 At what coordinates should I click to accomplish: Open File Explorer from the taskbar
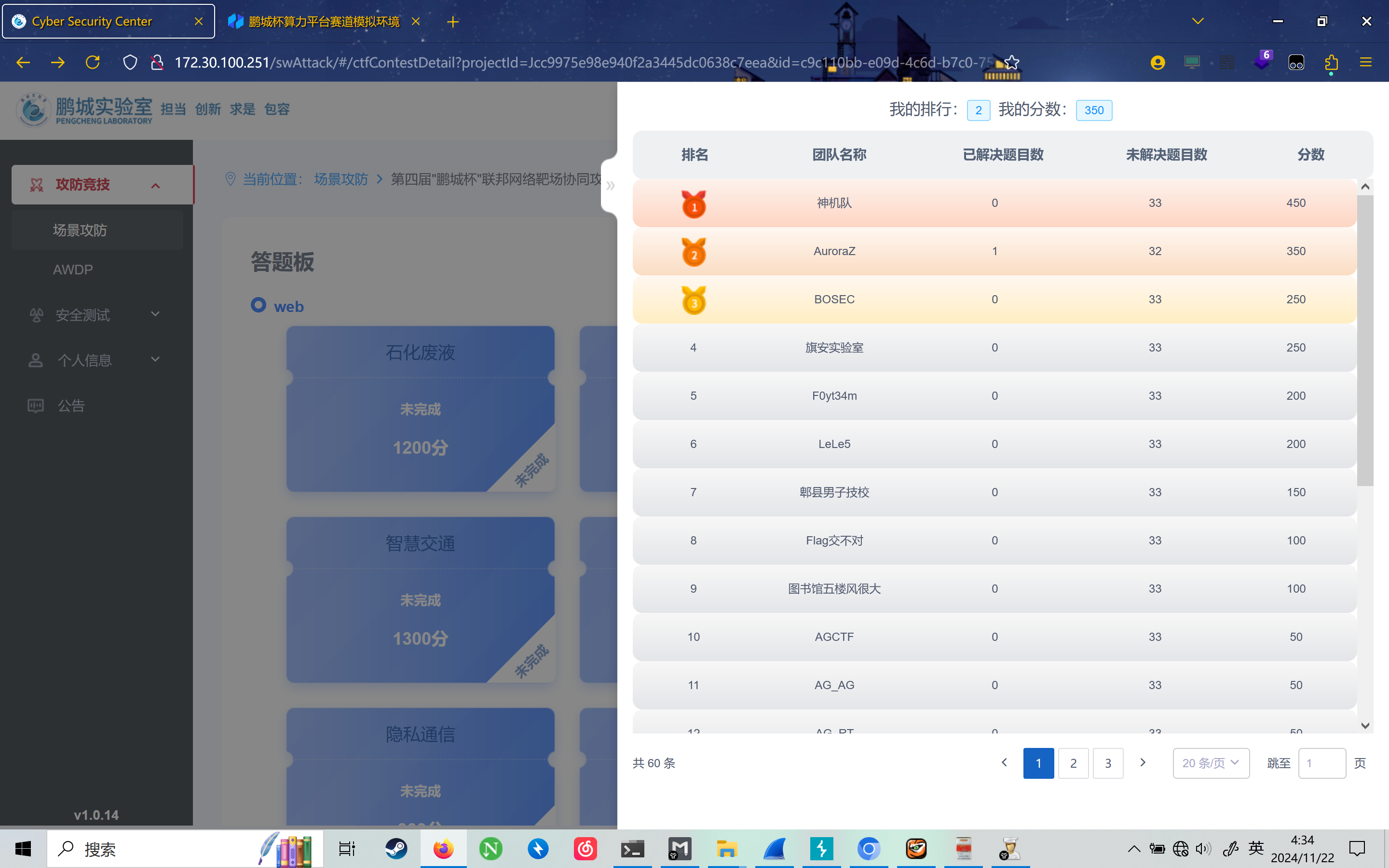coord(727,849)
